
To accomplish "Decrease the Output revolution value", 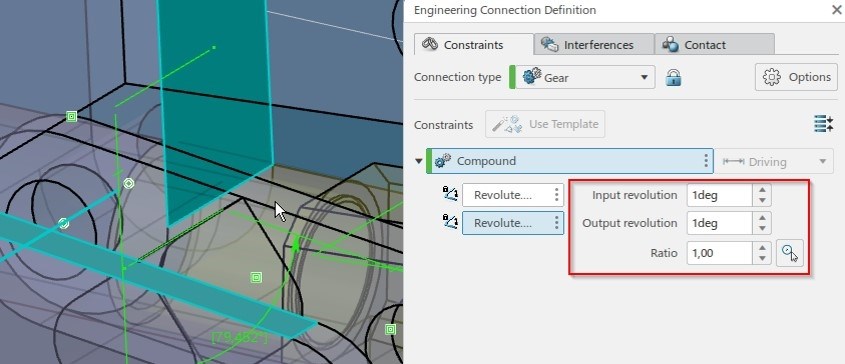I will pyautogui.click(x=762, y=229).
